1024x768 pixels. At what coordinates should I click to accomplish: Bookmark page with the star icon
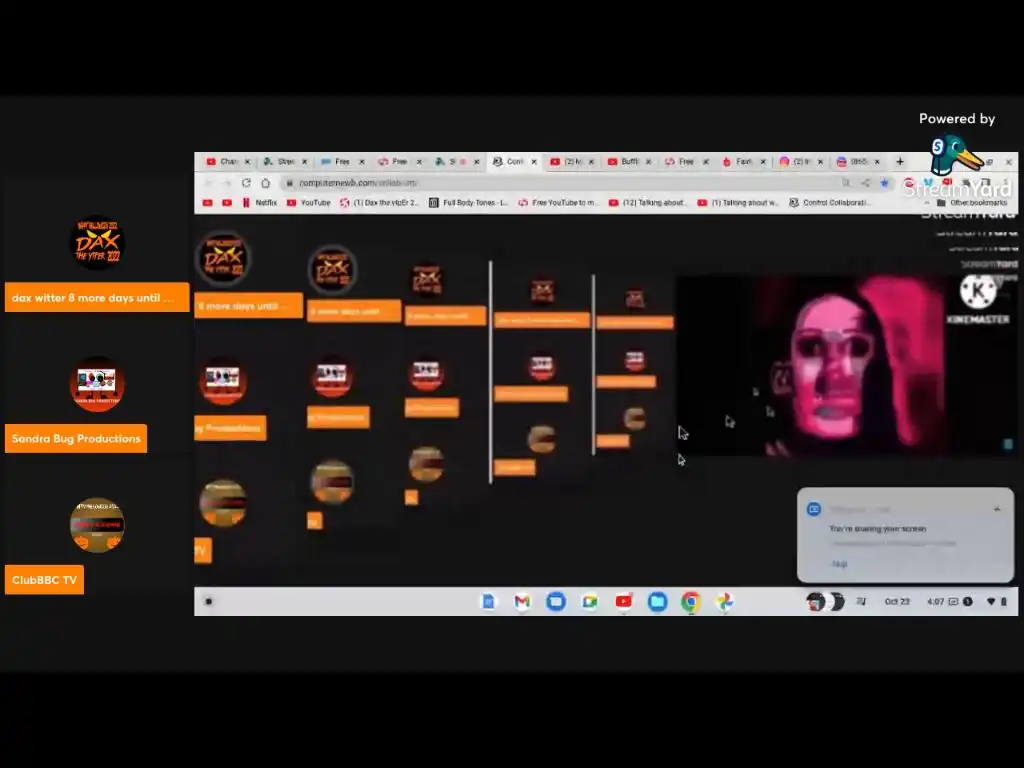click(x=884, y=183)
